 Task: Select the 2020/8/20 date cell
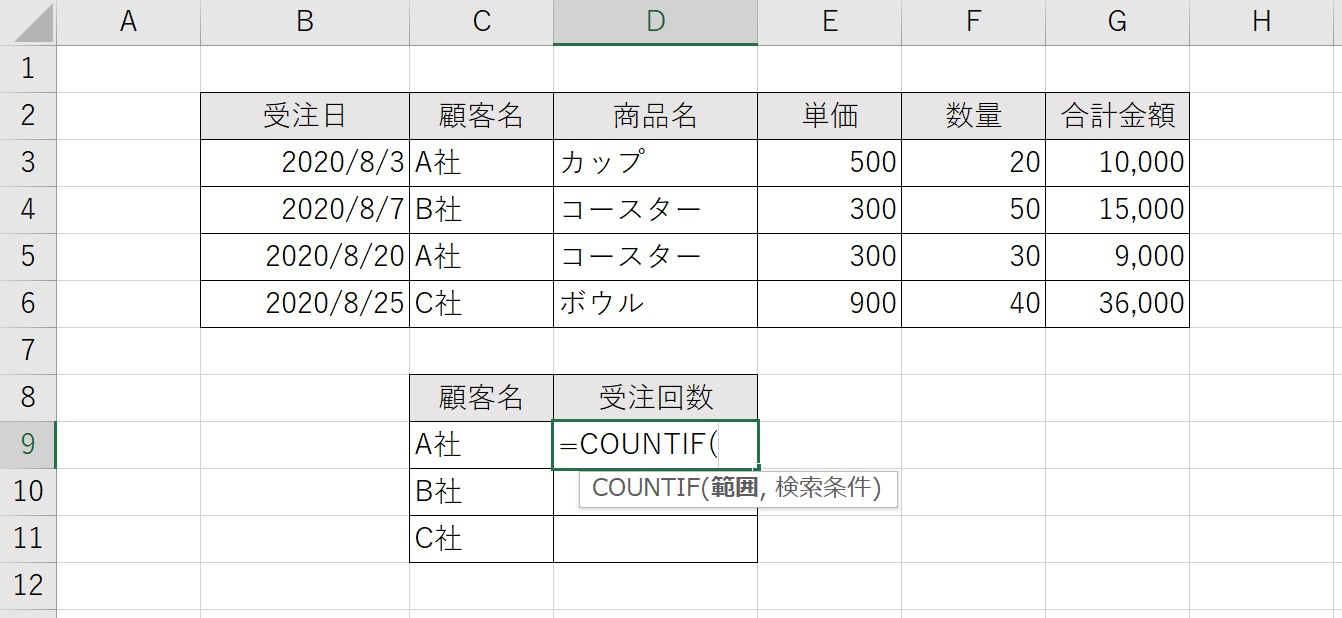(305, 257)
